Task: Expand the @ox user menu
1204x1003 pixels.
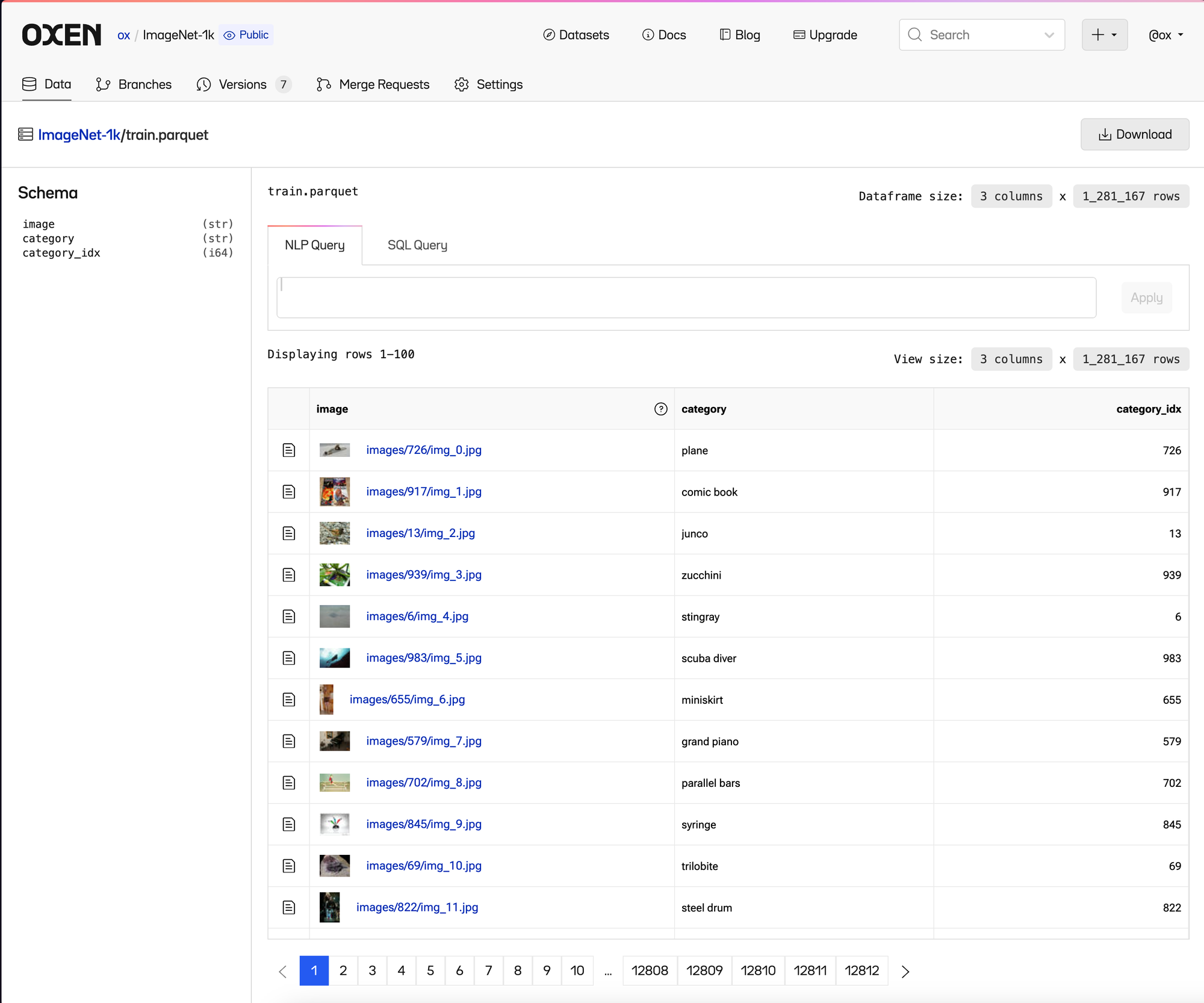Action: point(1166,35)
